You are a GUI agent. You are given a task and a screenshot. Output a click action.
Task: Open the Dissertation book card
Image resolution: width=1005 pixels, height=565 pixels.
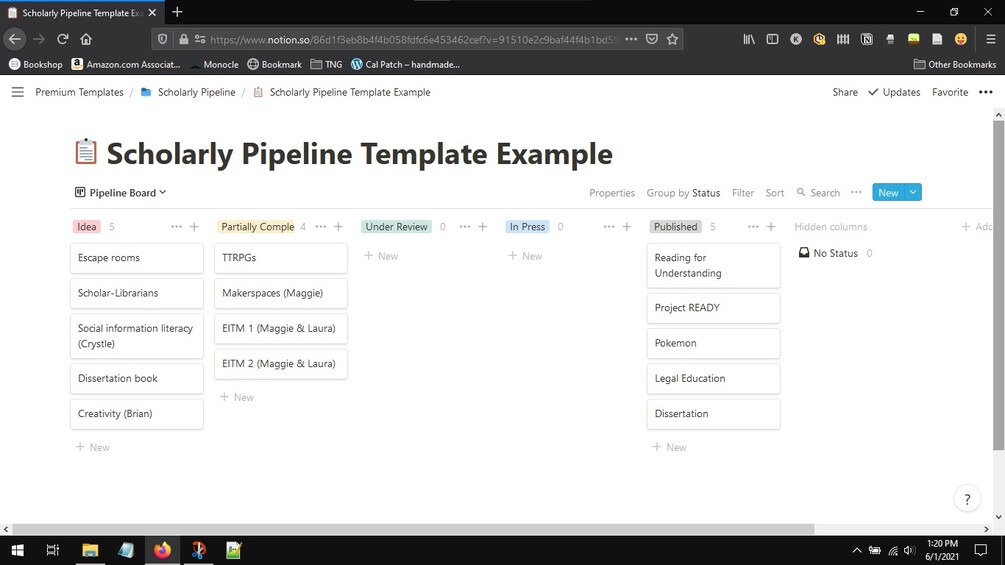pos(137,379)
